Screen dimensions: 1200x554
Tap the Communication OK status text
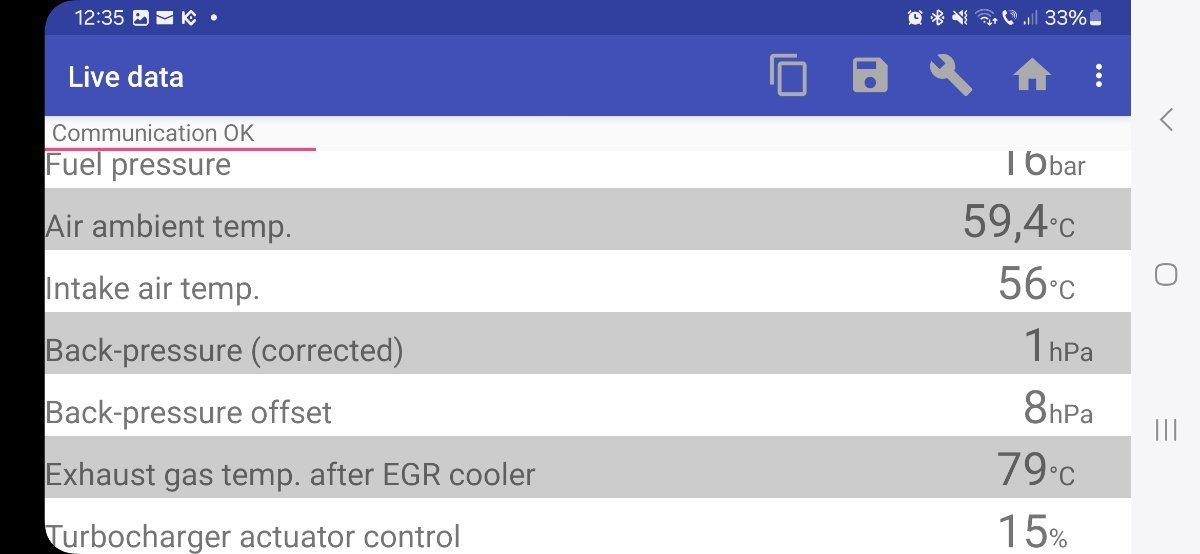pyautogui.click(x=153, y=133)
